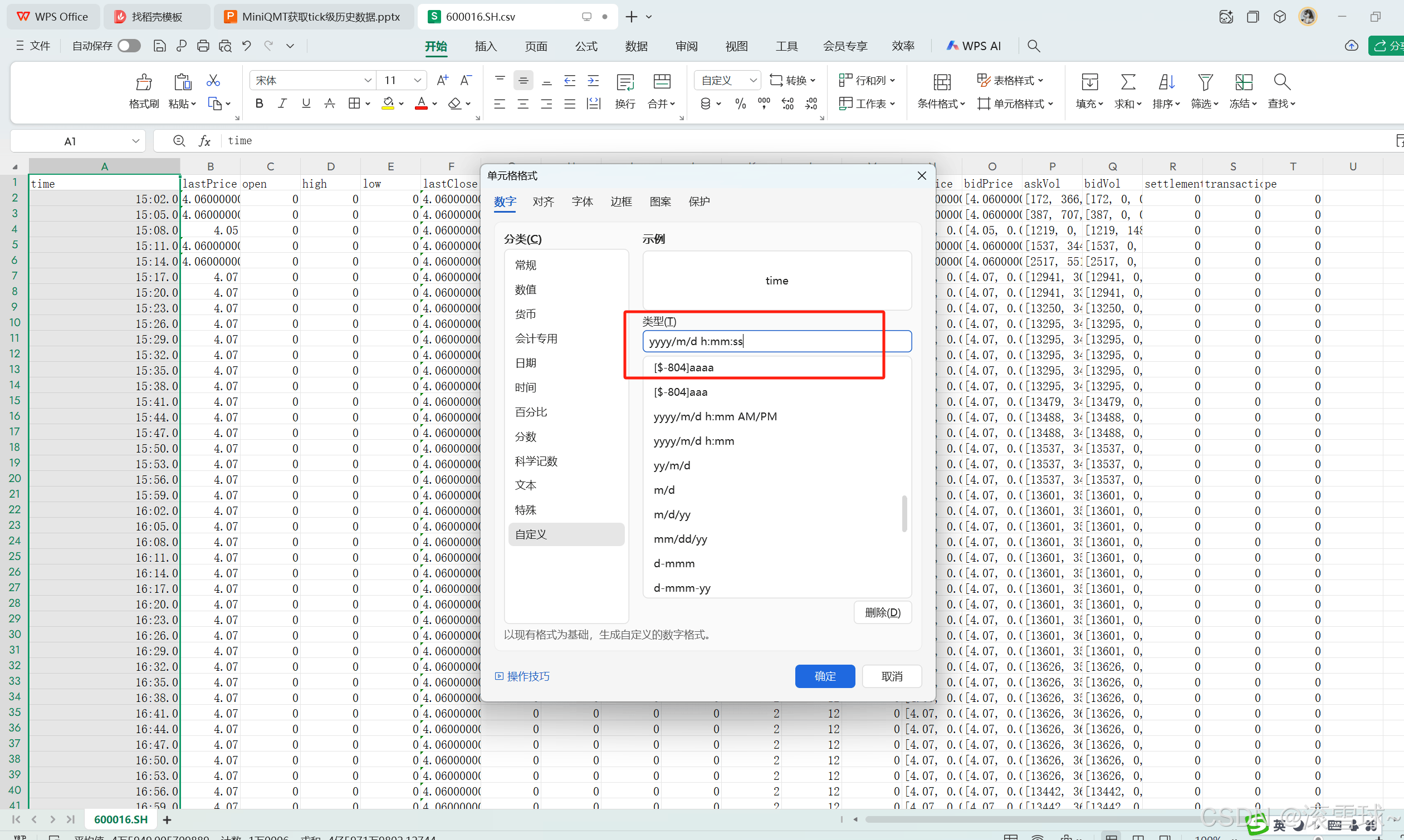Open the font name dropdown 宋体
Image resolution: width=1404 pixels, height=840 pixels.
pos(368,80)
